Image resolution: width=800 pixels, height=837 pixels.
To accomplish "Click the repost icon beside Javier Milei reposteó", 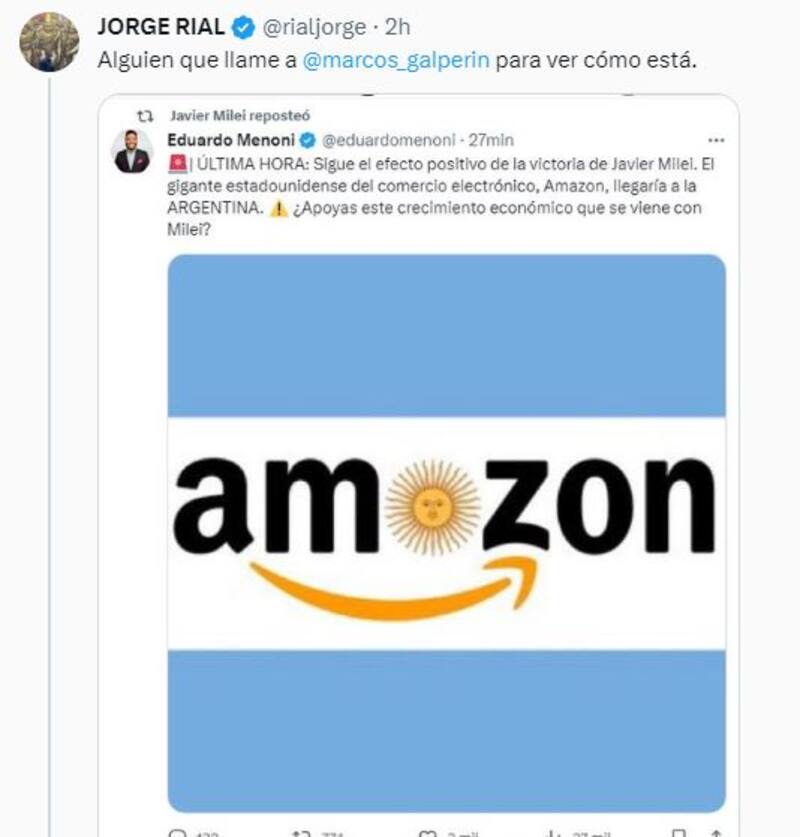I will (145, 115).
